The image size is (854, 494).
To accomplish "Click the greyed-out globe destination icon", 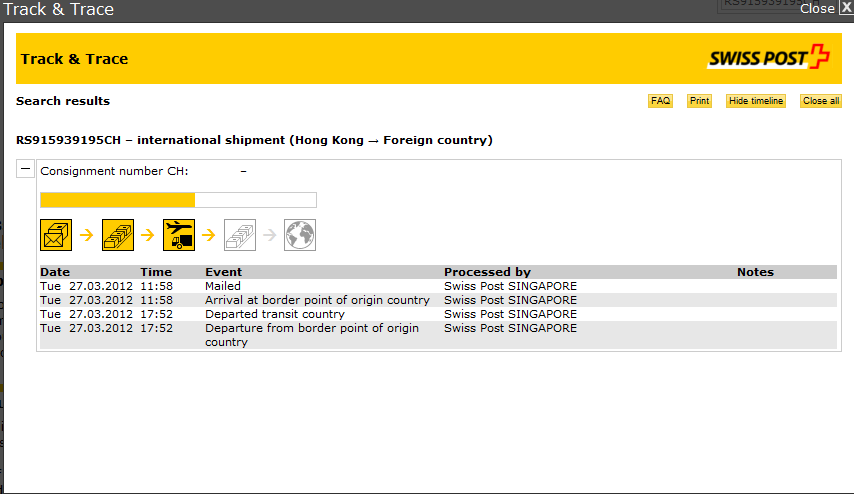I will click(300, 235).
